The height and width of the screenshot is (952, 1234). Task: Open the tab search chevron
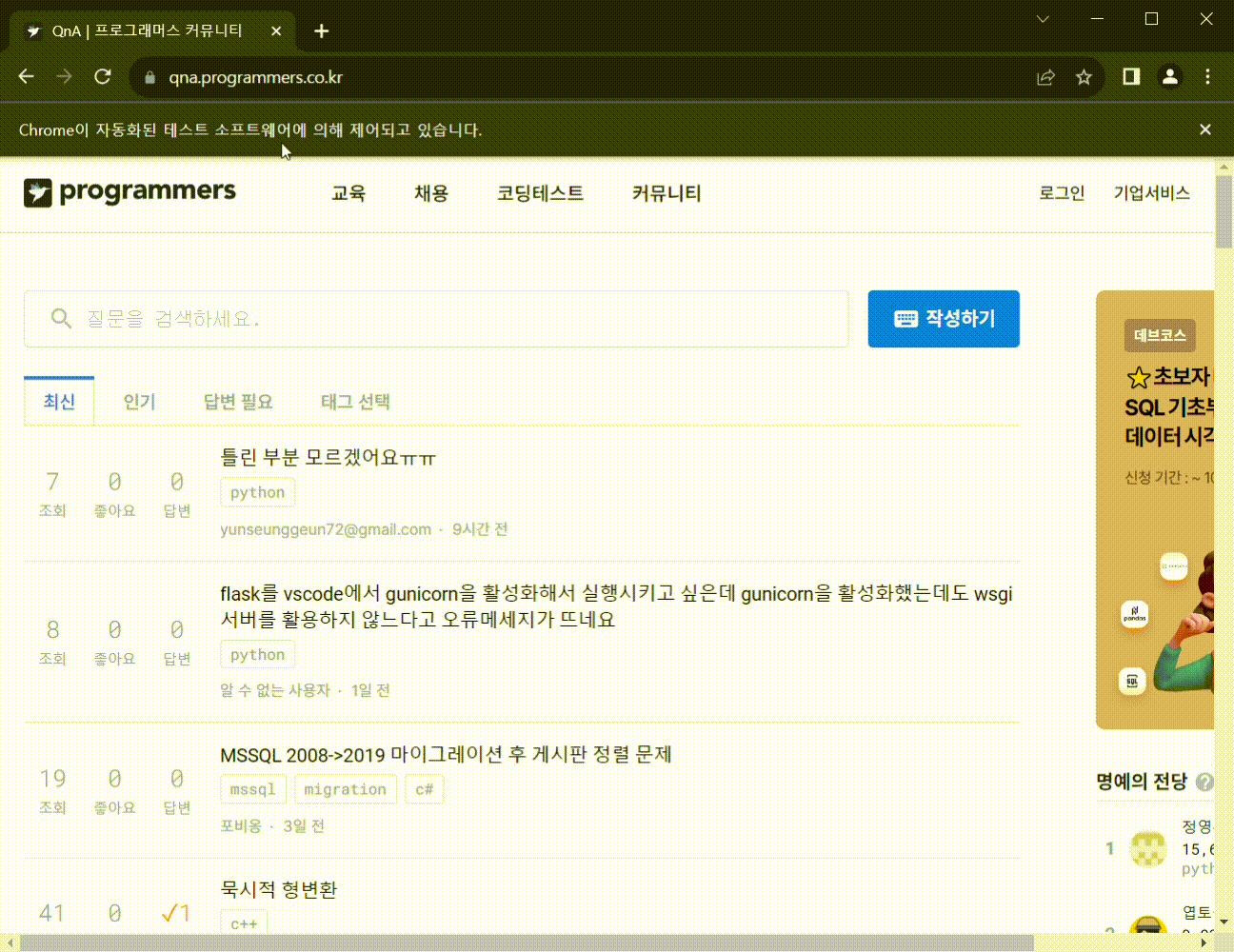[1043, 19]
